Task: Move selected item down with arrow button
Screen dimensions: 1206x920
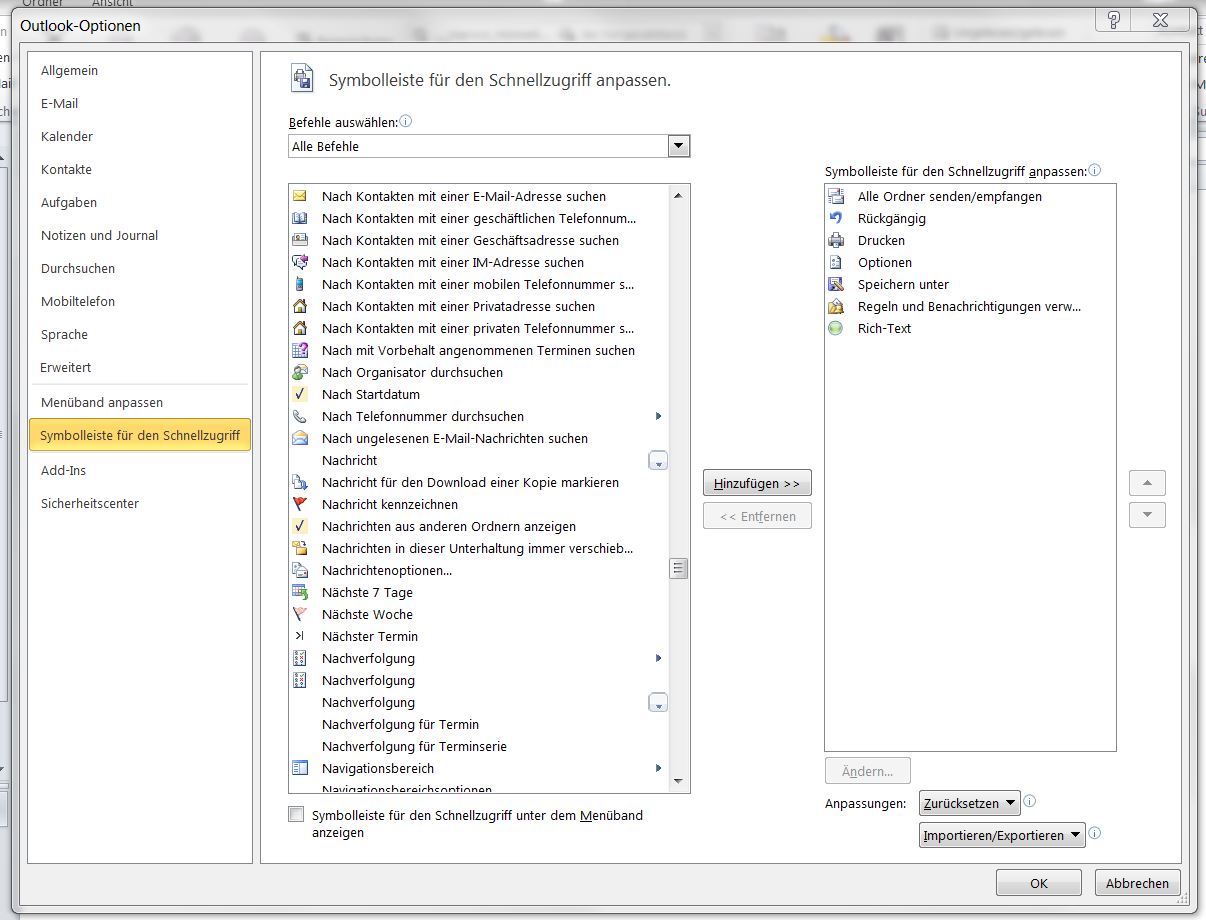Action: pos(1147,516)
